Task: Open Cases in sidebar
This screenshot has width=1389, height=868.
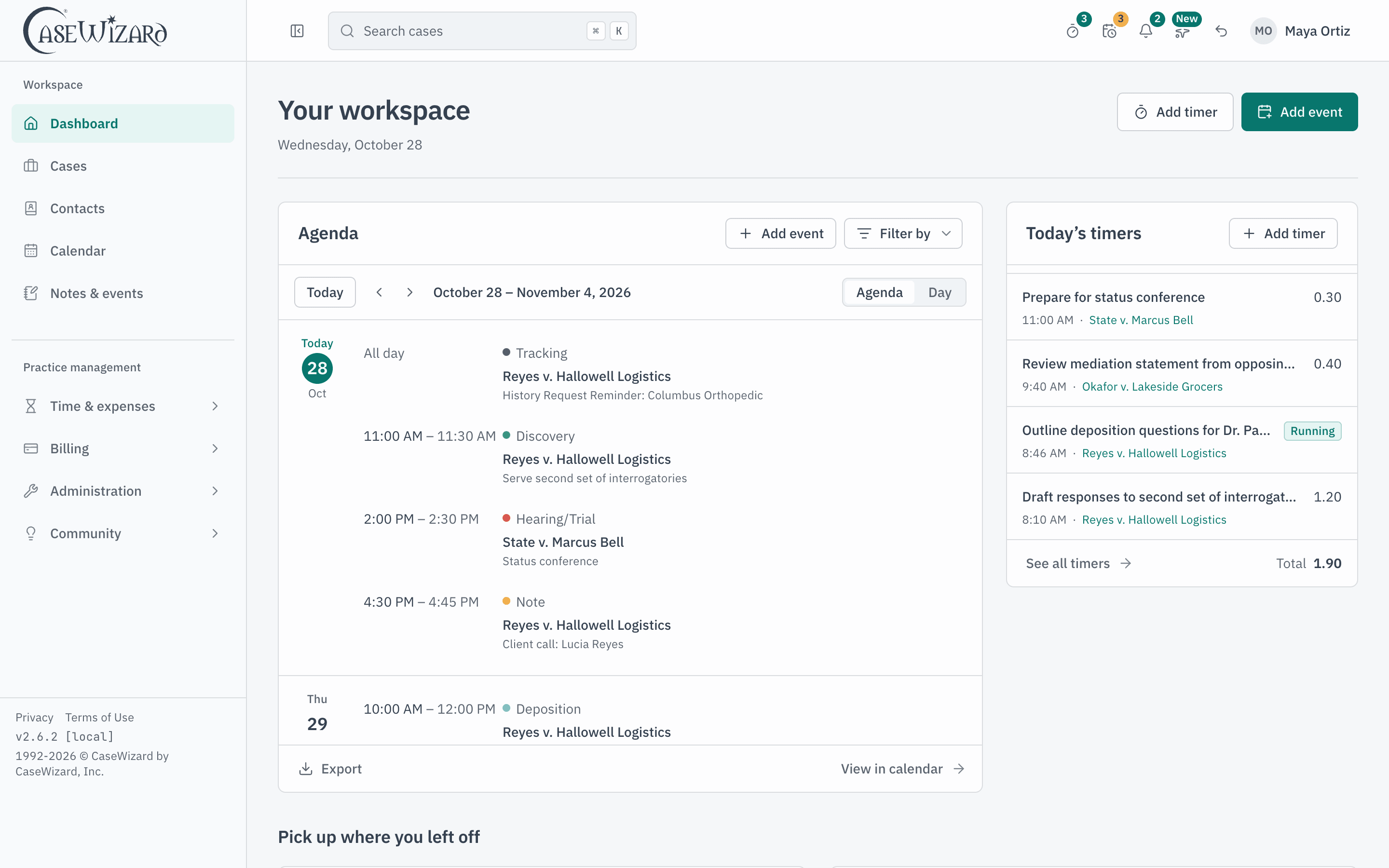Action: (123, 166)
